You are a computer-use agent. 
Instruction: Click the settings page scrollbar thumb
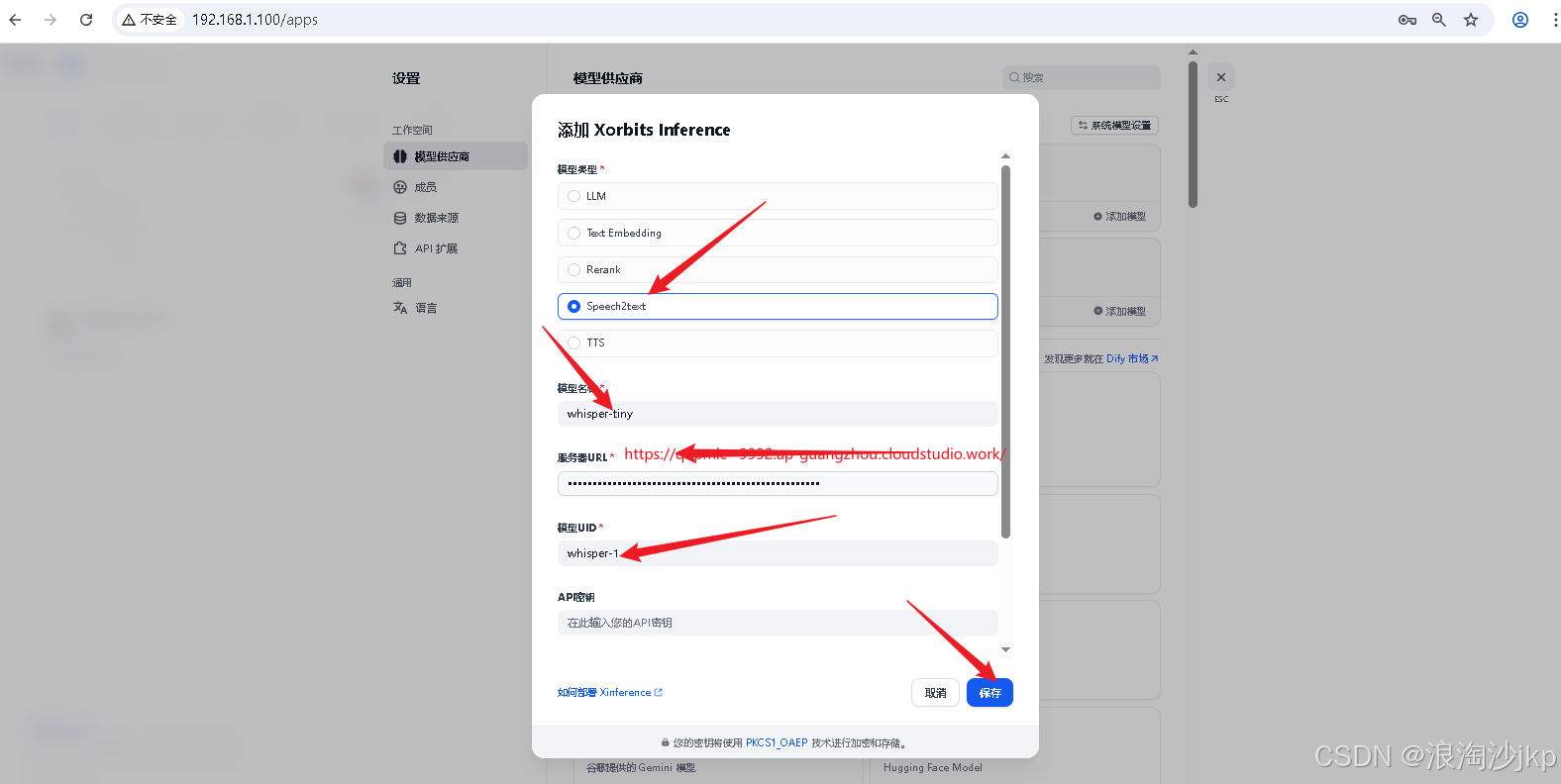click(x=1194, y=135)
